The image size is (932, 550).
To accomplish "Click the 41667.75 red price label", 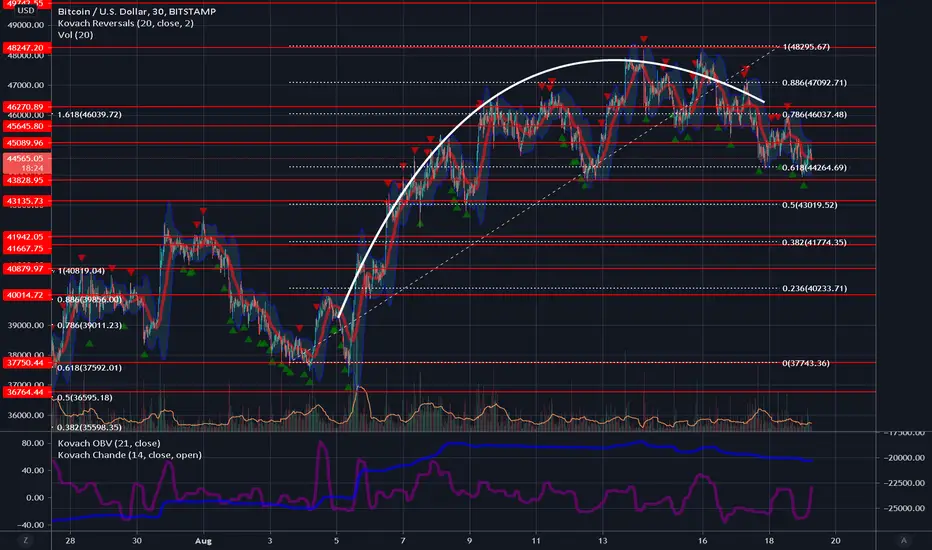I will [27, 248].
